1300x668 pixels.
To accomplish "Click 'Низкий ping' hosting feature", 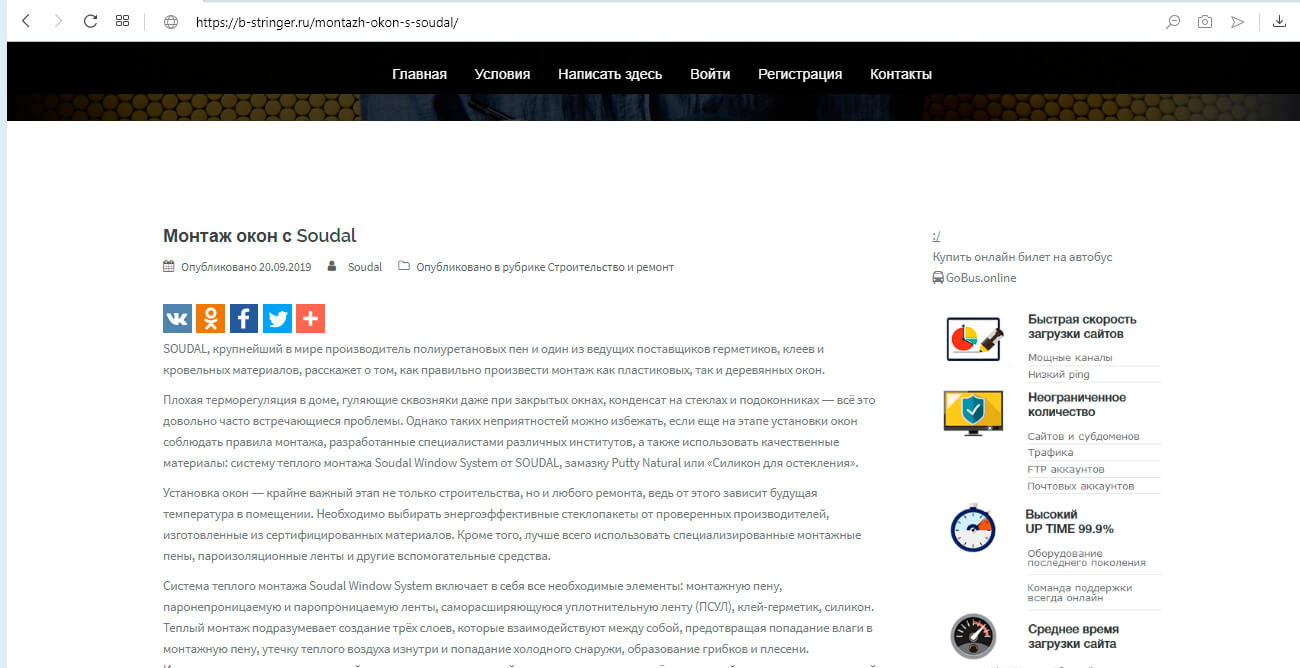I will pyautogui.click(x=1059, y=374).
